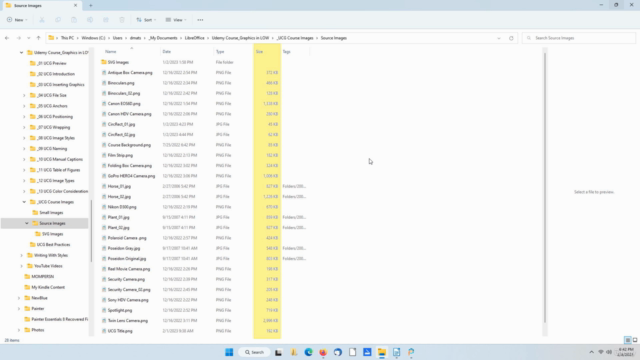This screenshot has height=360, width=640.
Task: Open a new Explorer tab with plus
Action: tap(91, 5)
